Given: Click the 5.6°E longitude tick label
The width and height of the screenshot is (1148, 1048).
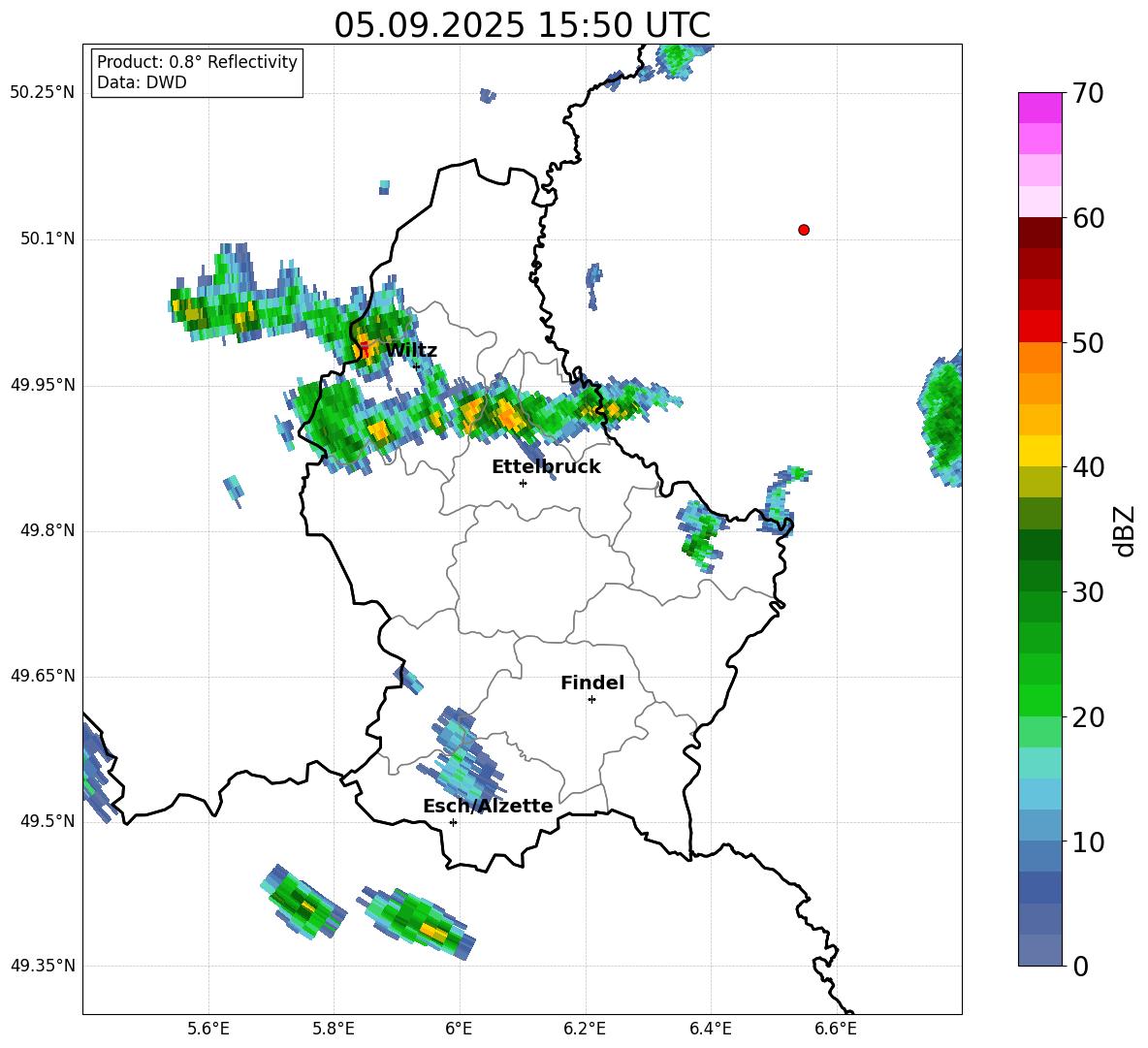Looking at the screenshot, I should tap(208, 1029).
